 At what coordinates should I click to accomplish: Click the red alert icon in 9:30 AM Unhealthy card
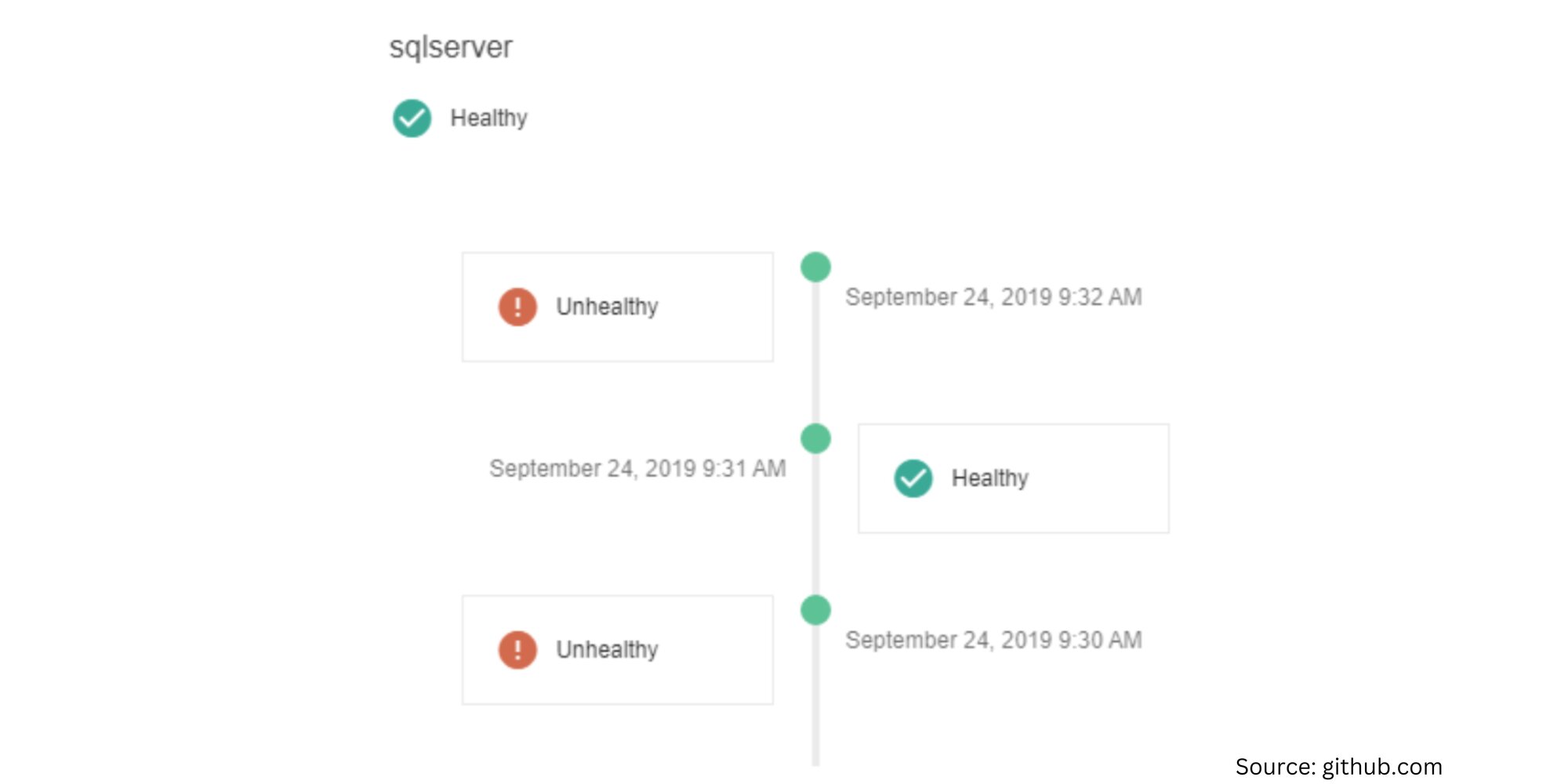(x=517, y=650)
